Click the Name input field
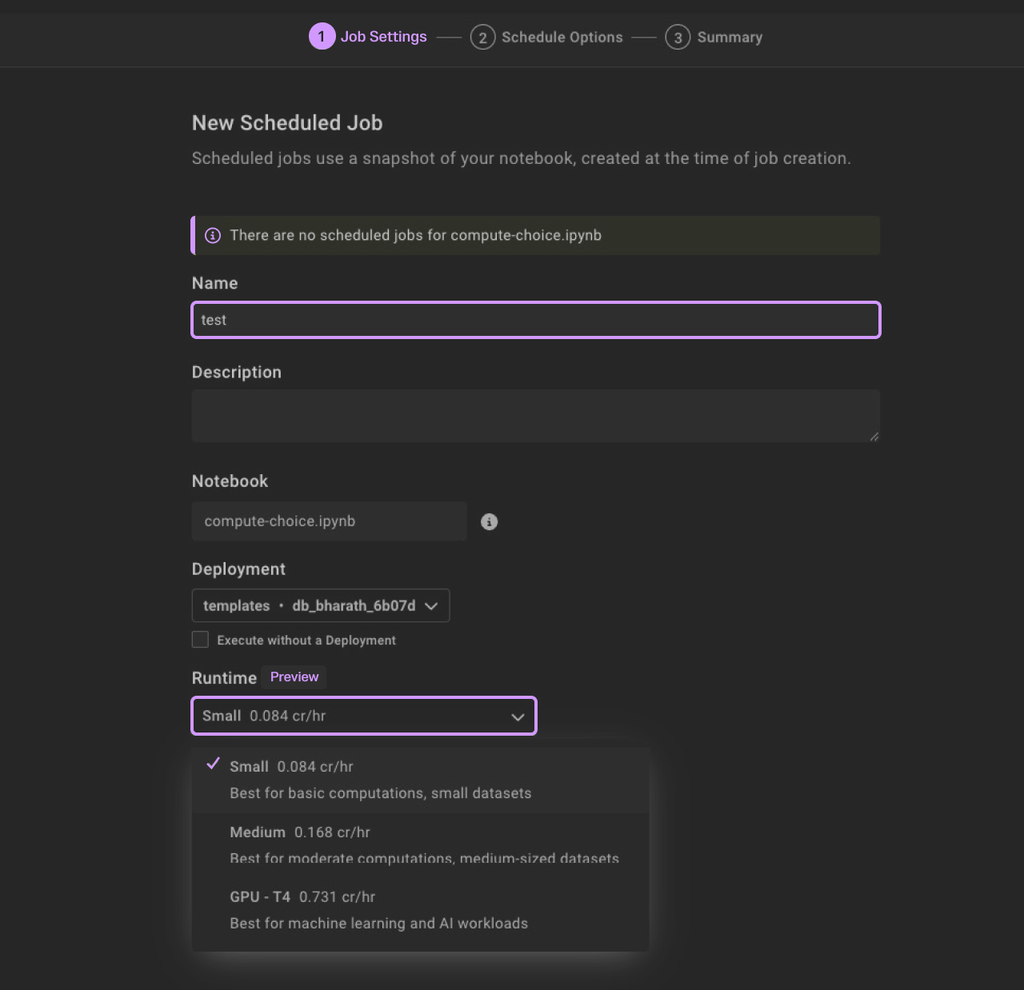The width and height of the screenshot is (1024, 990). (x=535, y=320)
